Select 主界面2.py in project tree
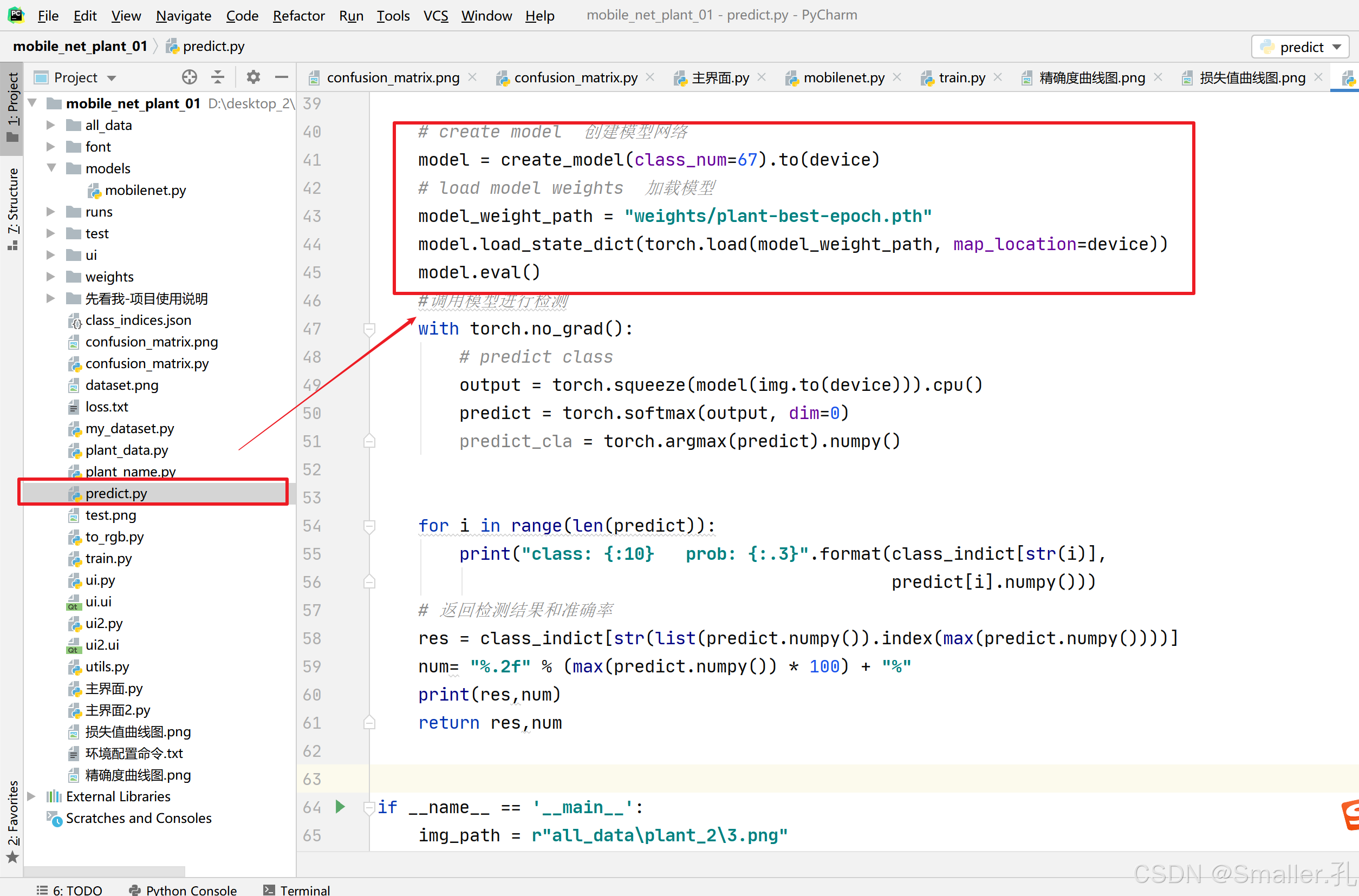 click(x=118, y=710)
